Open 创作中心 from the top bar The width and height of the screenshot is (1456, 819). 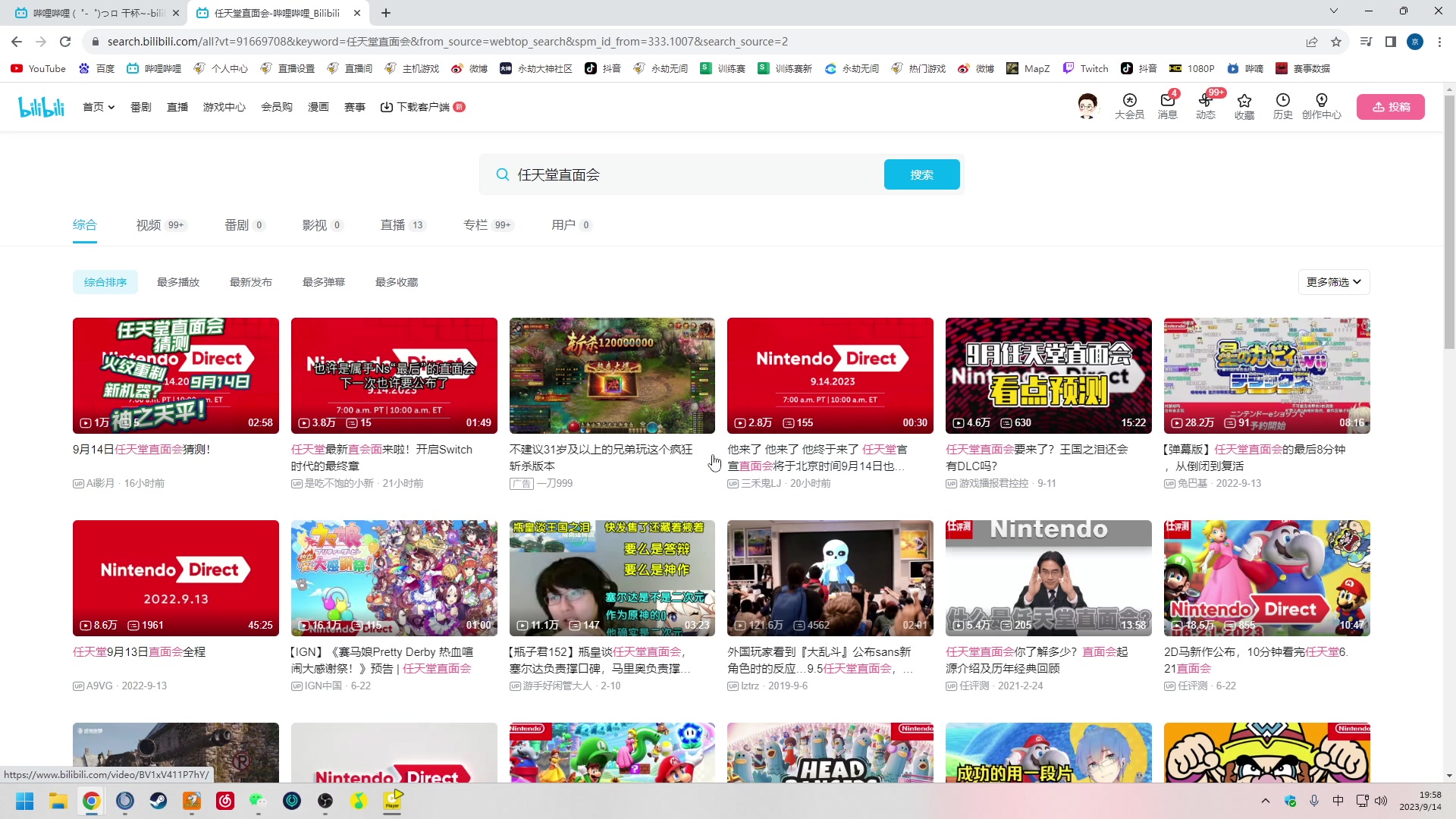(x=1322, y=107)
